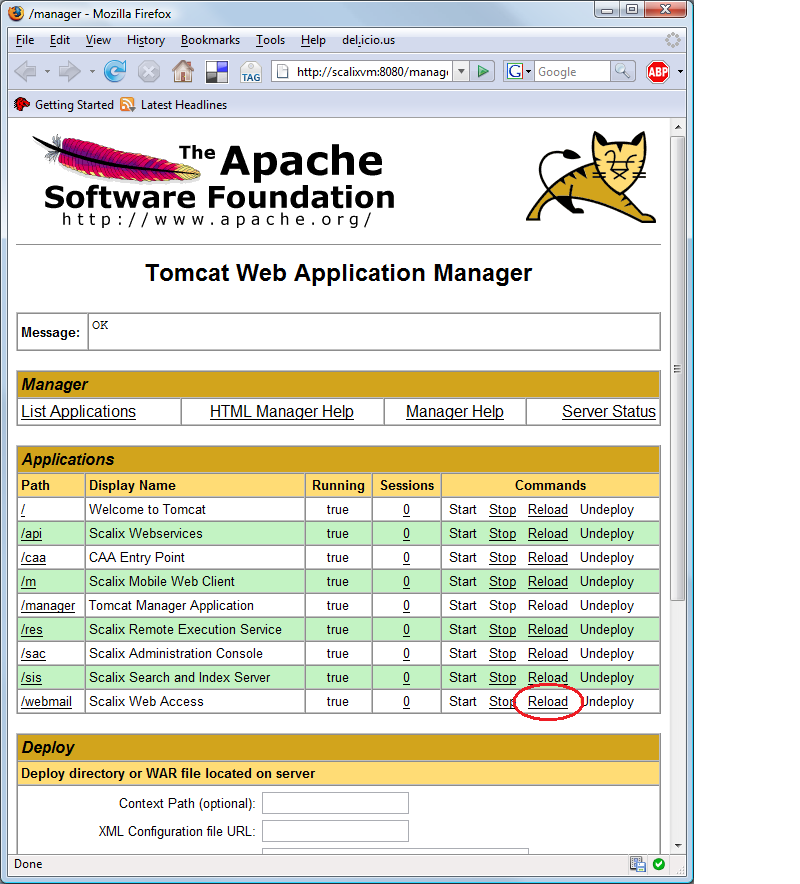Expand the Adblock Plus dropdown arrow
The height and width of the screenshot is (884, 800).
click(681, 72)
